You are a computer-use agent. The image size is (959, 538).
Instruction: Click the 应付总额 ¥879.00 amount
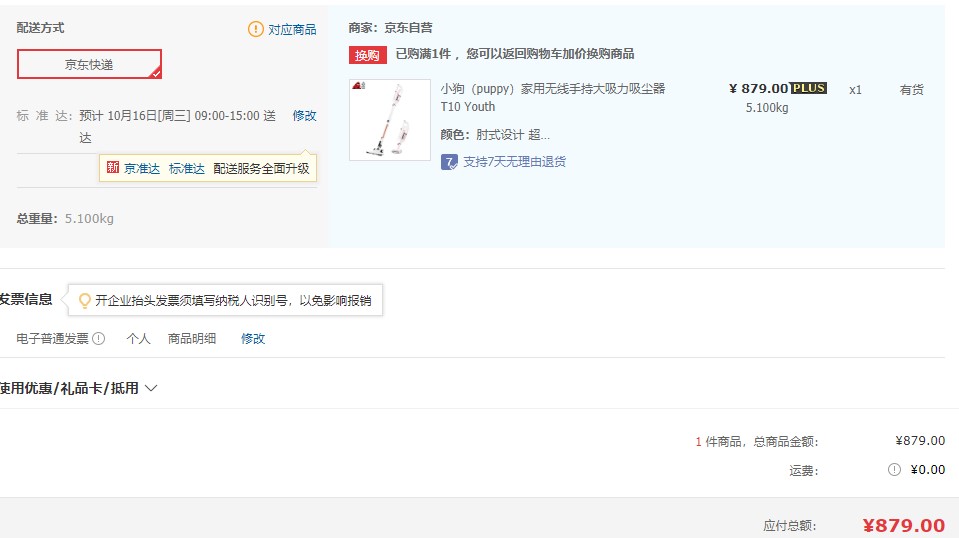pyautogui.click(x=903, y=525)
